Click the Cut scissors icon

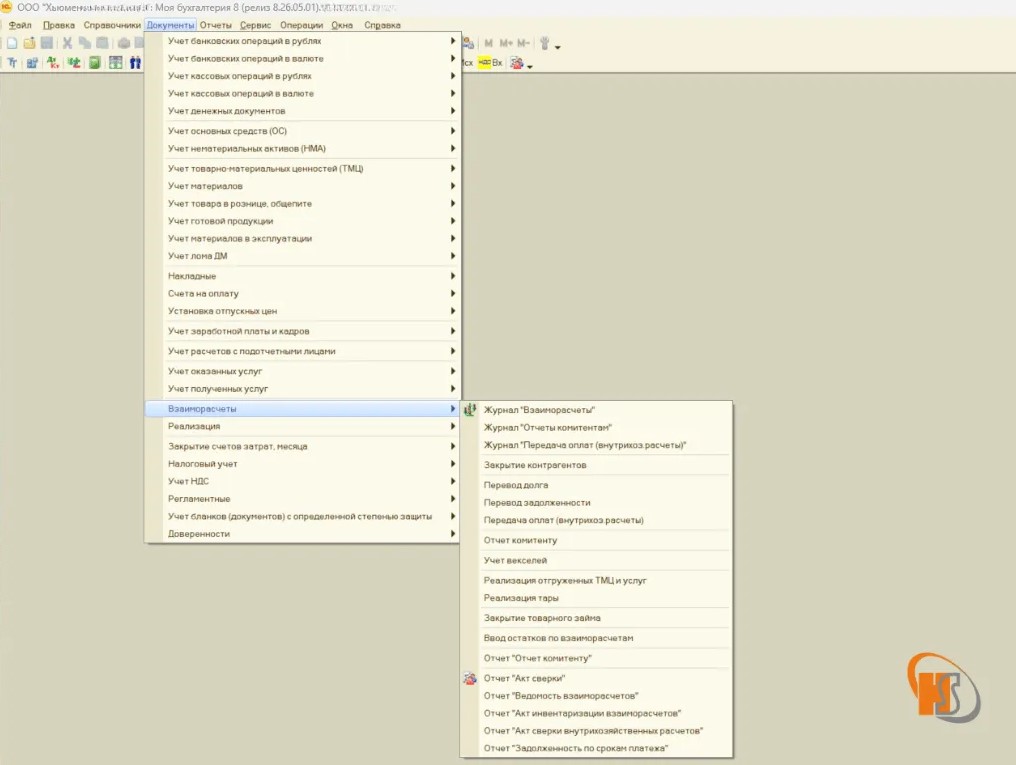pos(67,43)
